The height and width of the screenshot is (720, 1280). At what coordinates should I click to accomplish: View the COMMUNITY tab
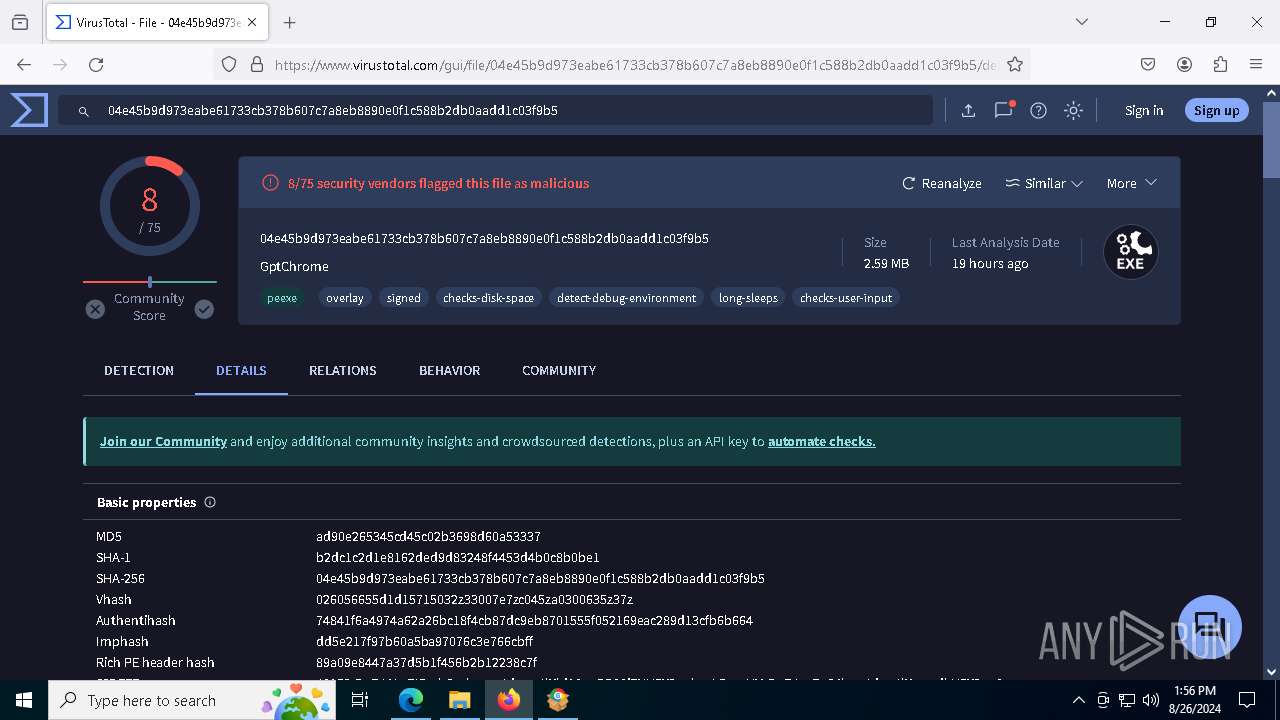tap(559, 370)
